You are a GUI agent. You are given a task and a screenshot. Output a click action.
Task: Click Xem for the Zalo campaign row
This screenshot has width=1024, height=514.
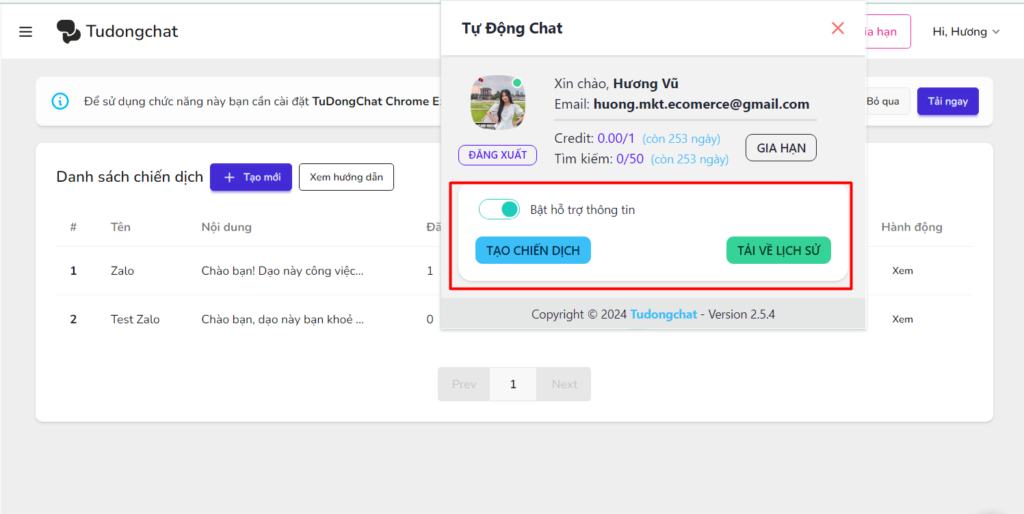coord(903,271)
